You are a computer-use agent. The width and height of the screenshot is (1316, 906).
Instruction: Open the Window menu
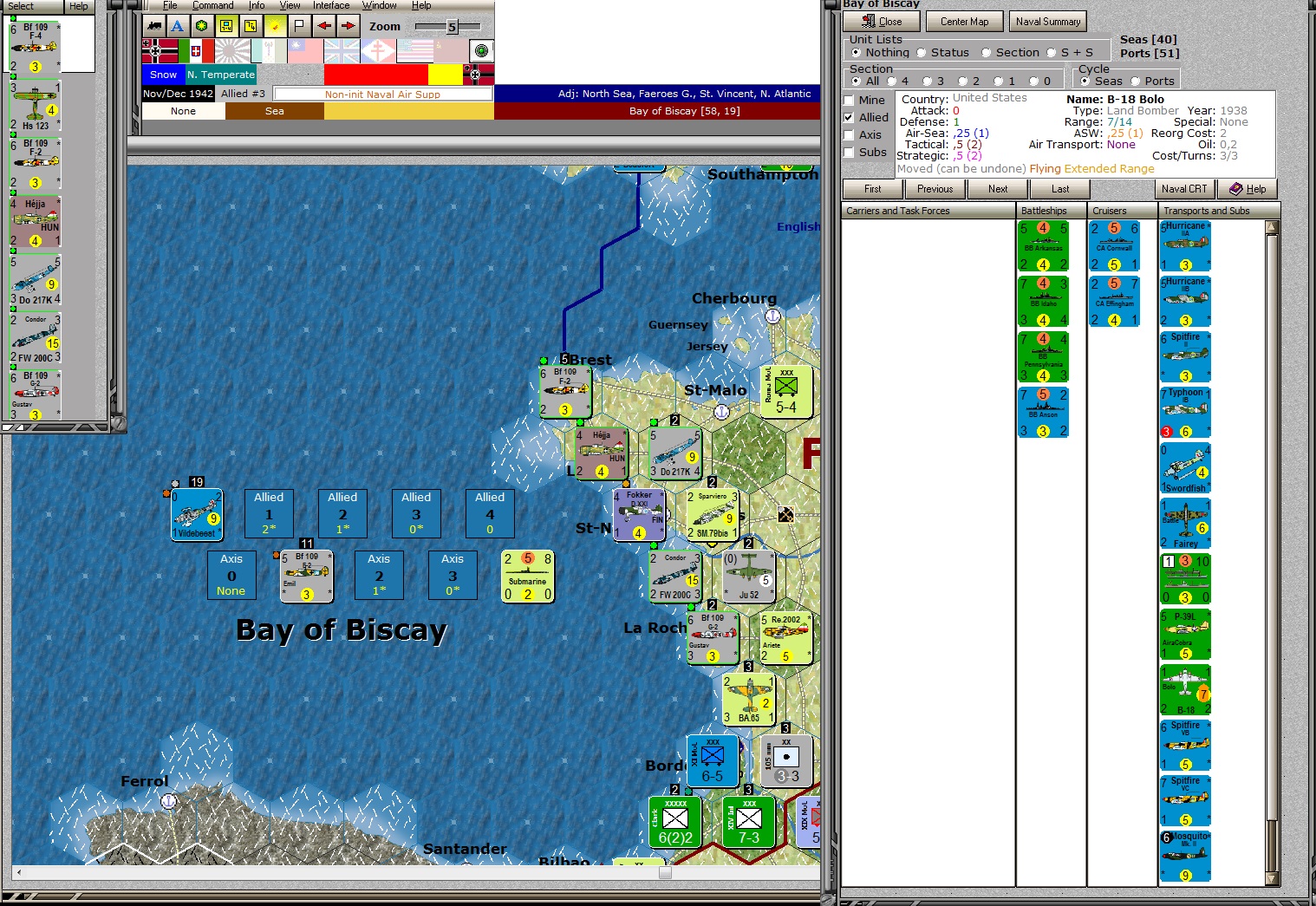tap(380, 5)
